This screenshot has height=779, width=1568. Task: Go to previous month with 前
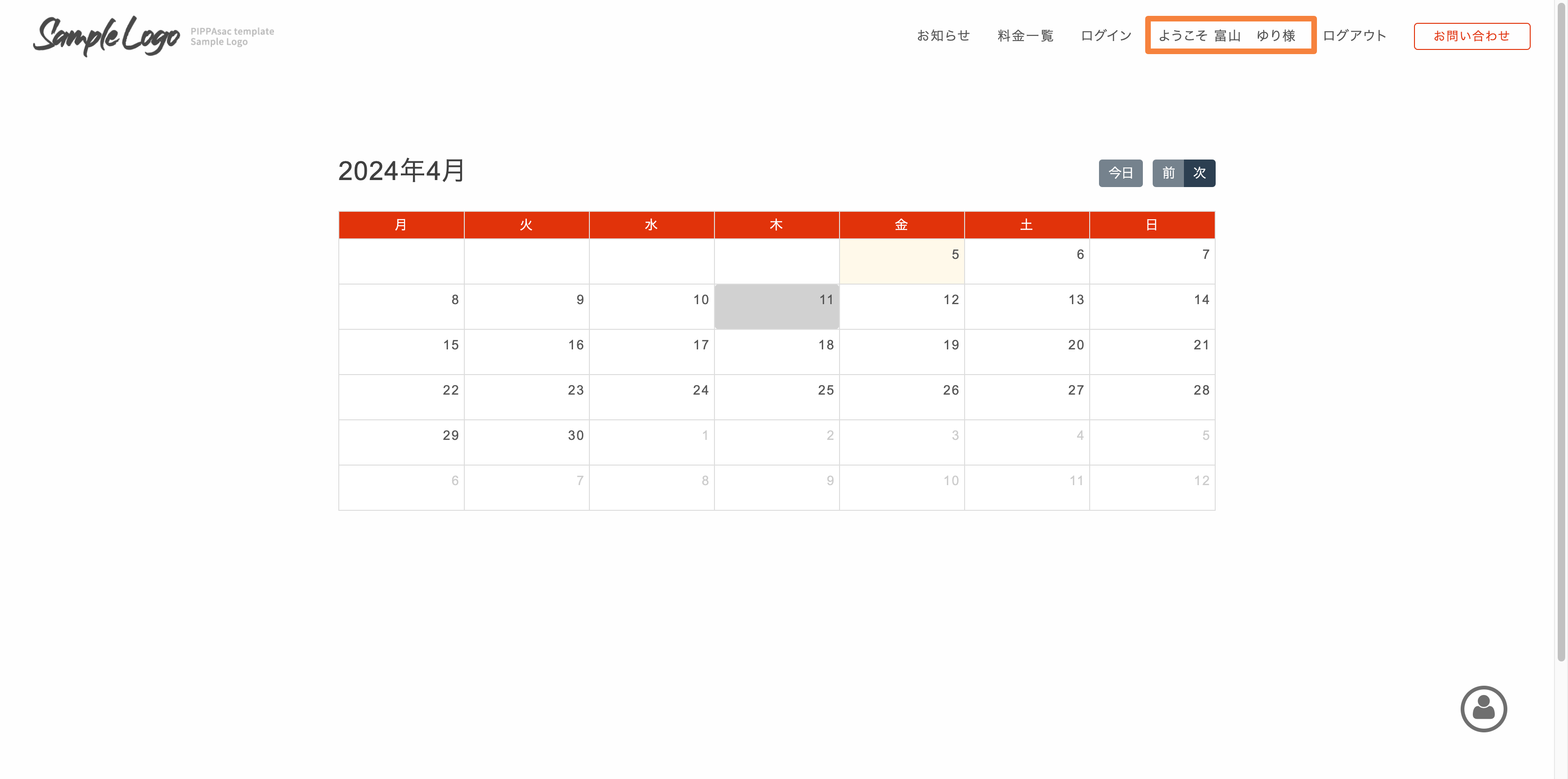[1168, 173]
